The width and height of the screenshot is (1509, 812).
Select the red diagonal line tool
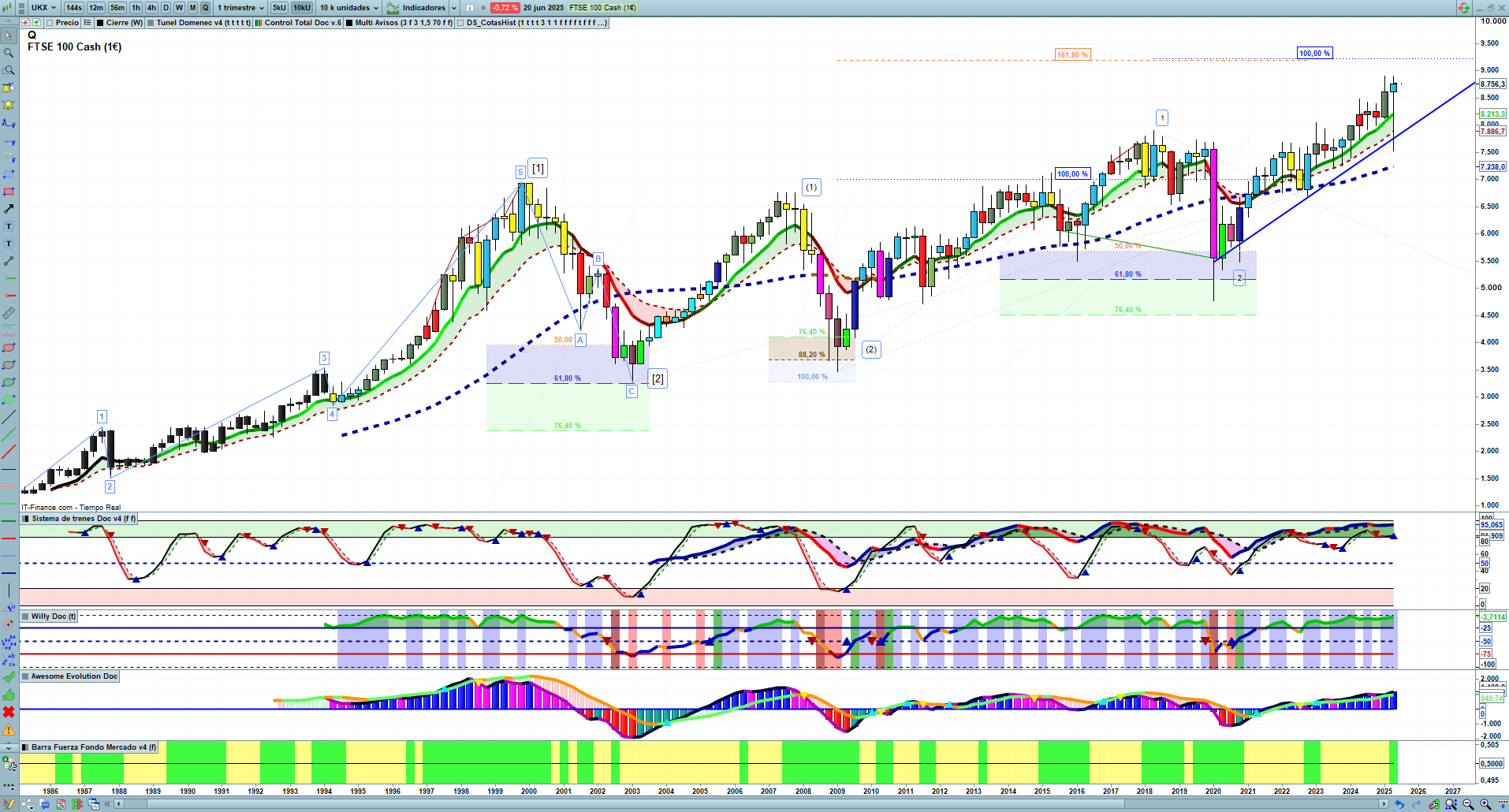pyautogui.click(x=9, y=452)
